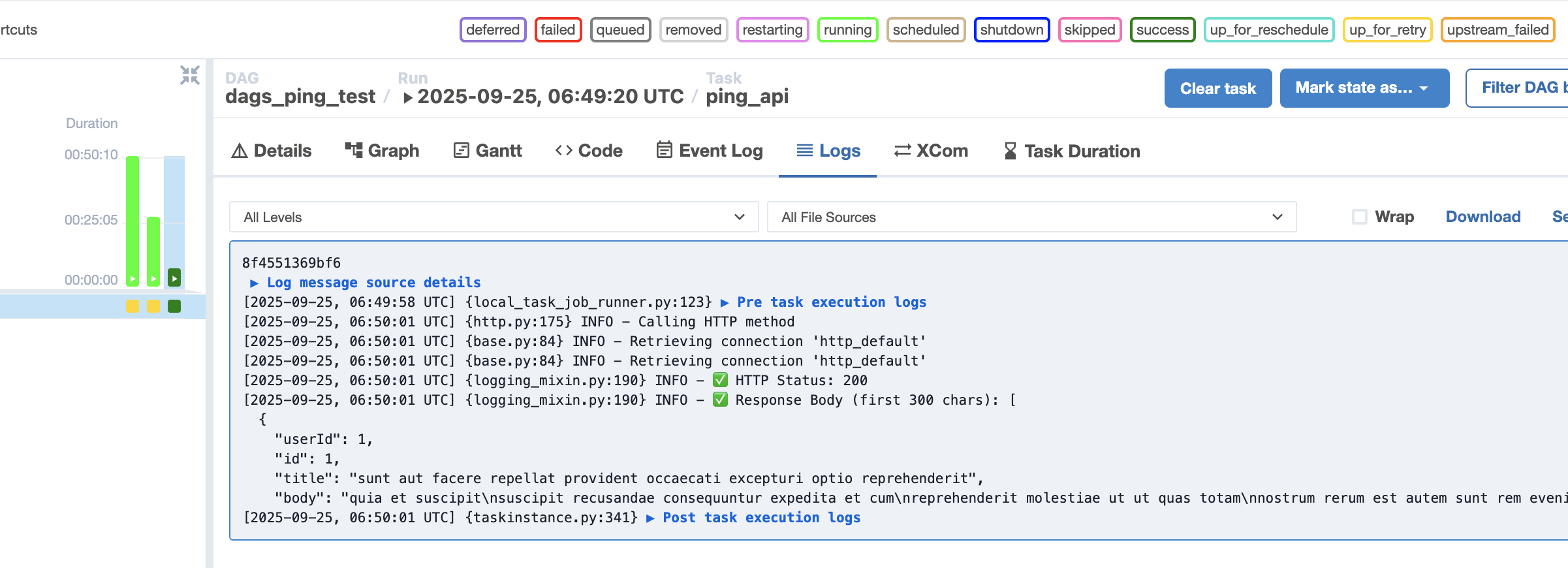Click the play icon under the second green duration bar

pos(153,279)
